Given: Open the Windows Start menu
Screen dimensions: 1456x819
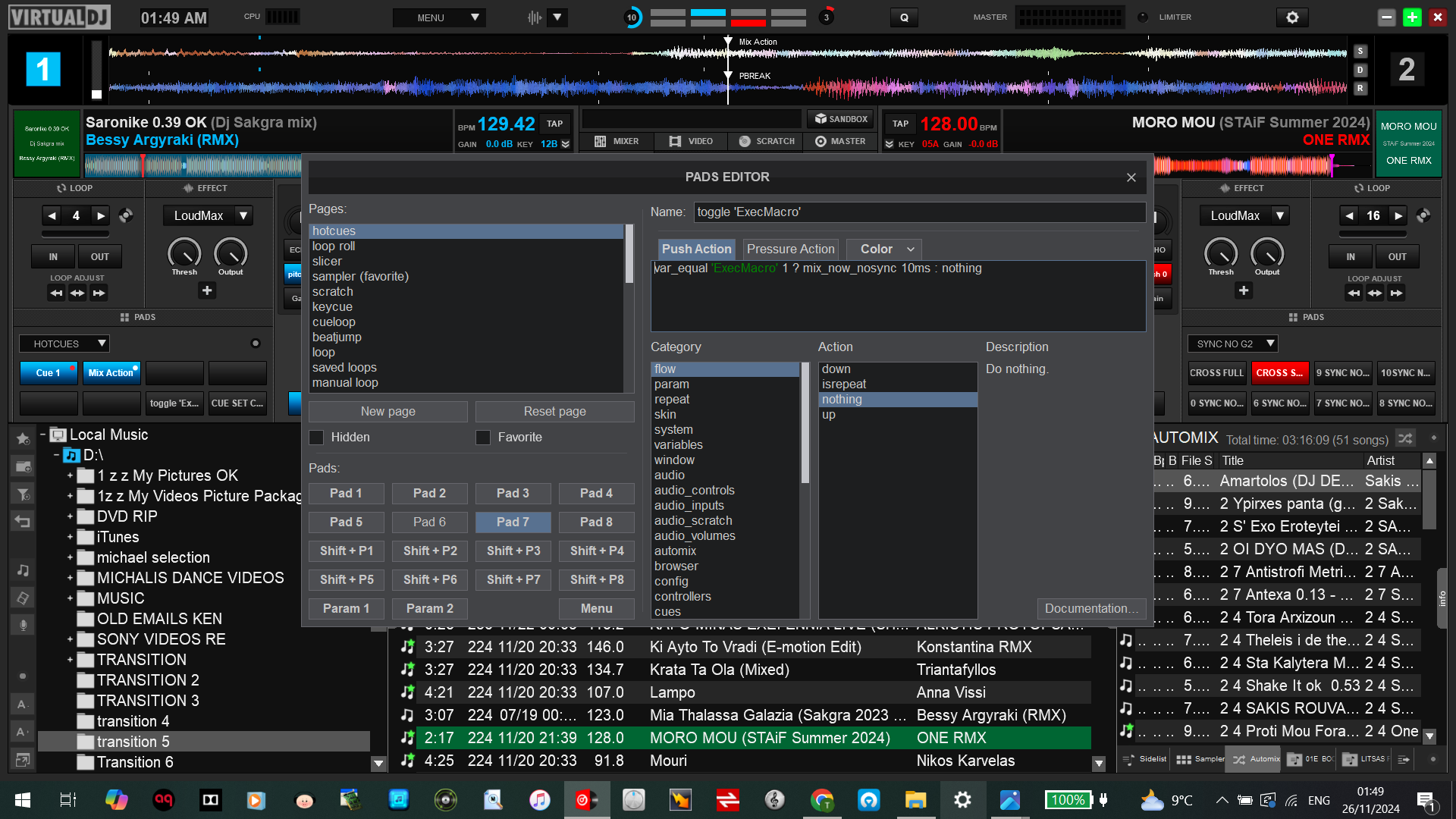Looking at the screenshot, I should coord(23,799).
